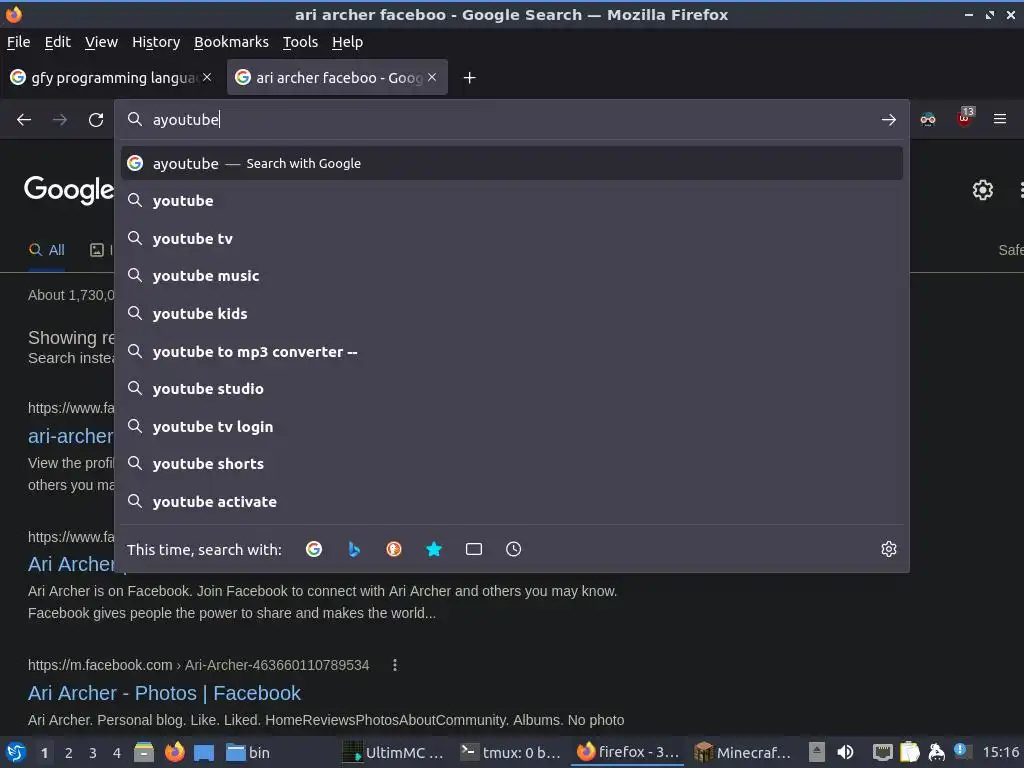Open 'Ari Archer - Photos | Facebook' result
This screenshot has height=768, width=1024.
[x=164, y=693]
